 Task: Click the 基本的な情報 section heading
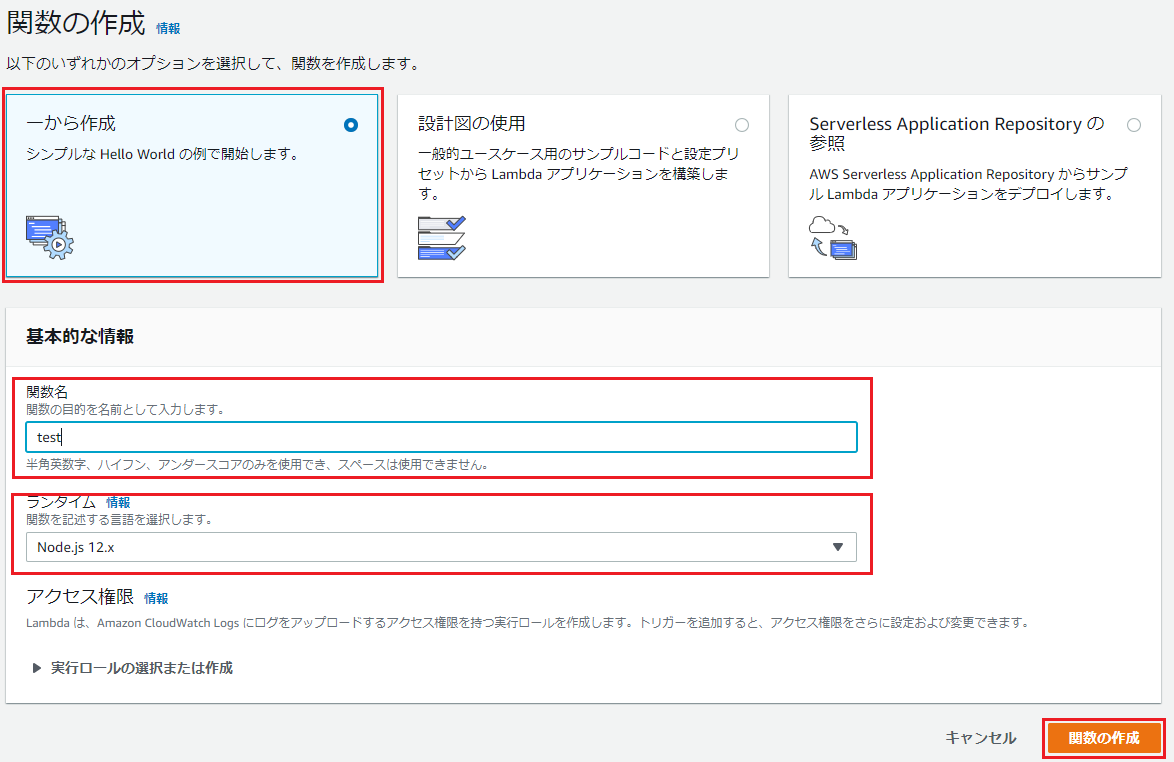(x=80, y=337)
